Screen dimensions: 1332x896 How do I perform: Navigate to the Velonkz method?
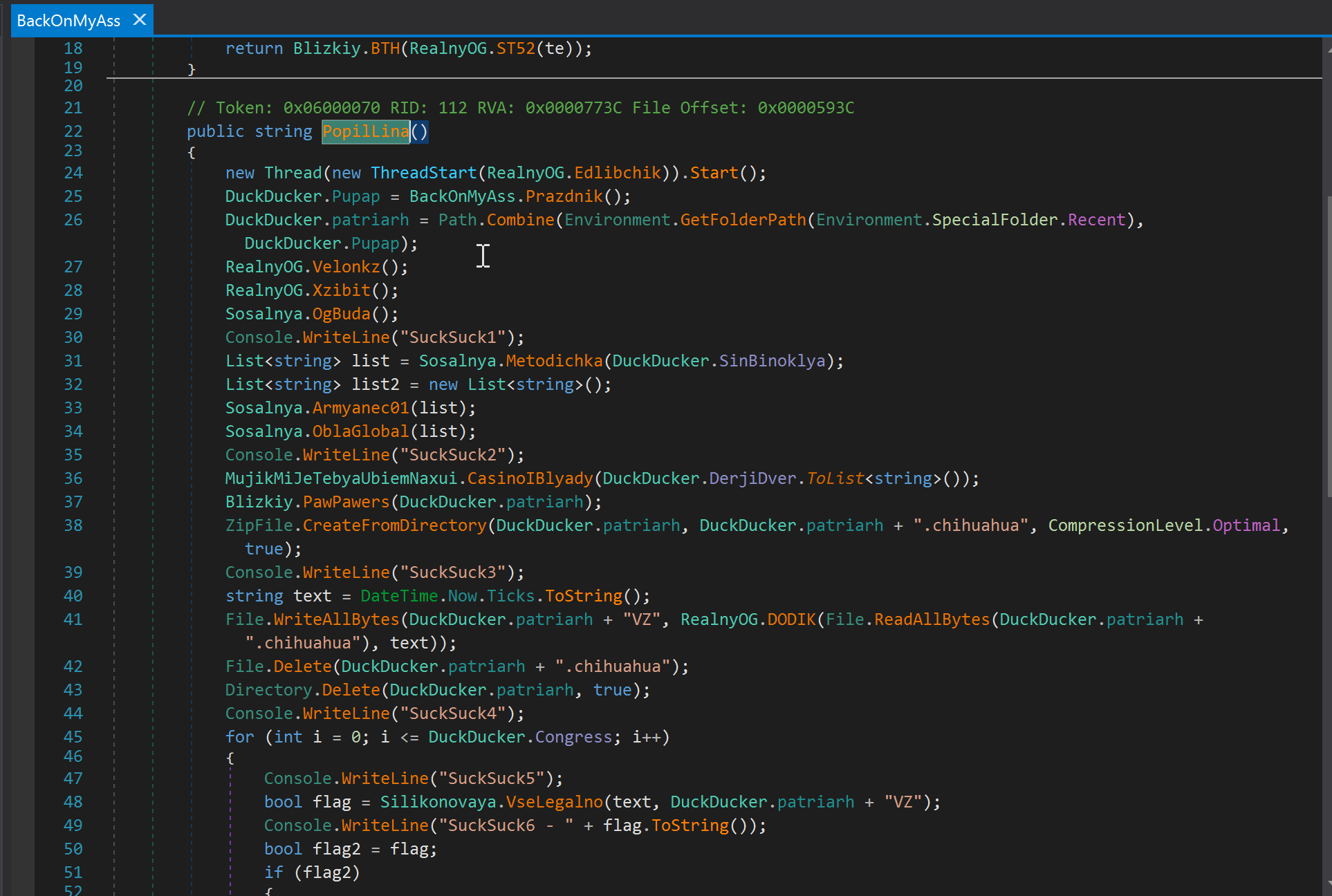pos(346,267)
